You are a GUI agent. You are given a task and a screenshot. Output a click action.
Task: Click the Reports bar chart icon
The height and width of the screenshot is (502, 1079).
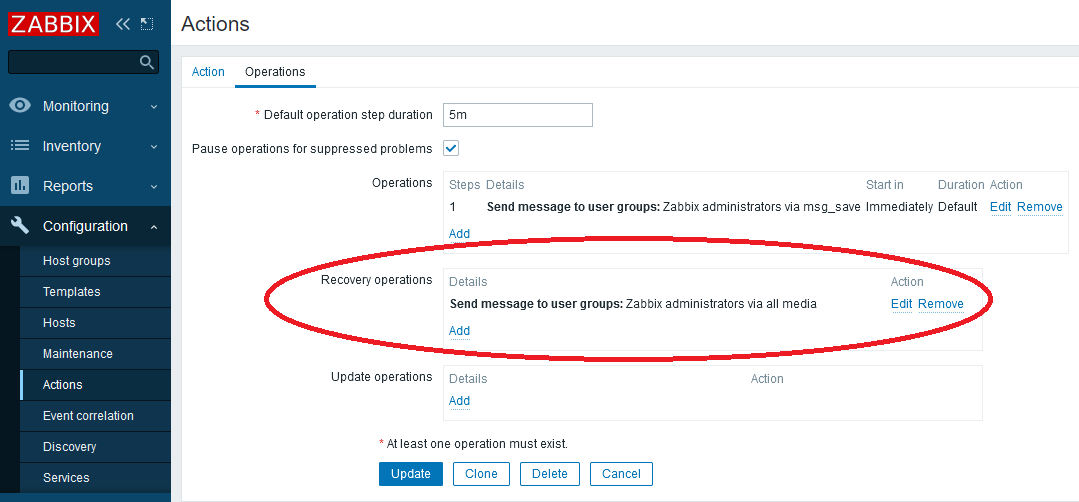click(20, 186)
